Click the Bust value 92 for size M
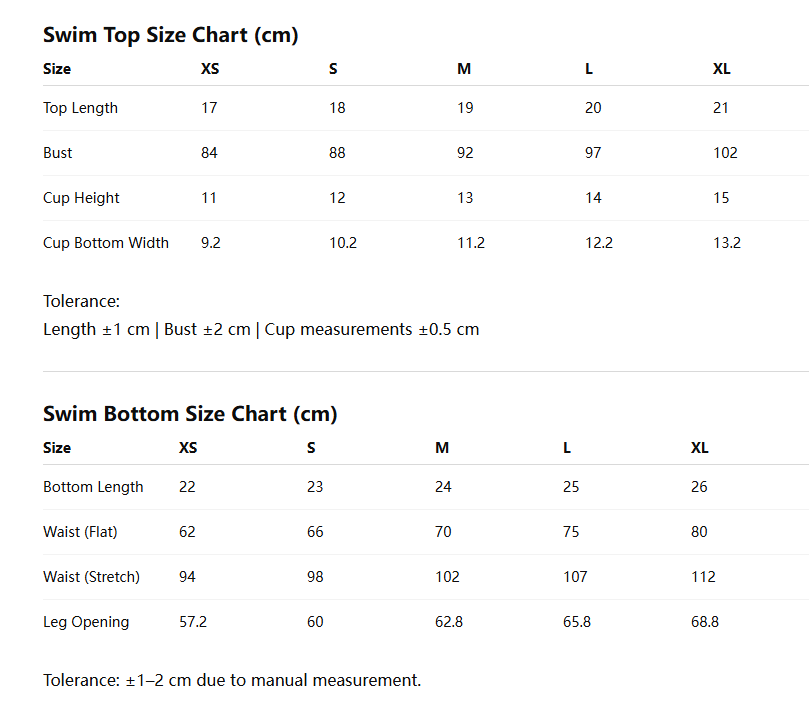Image resolution: width=809 pixels, height=705 pixels. [x=465, y=153]
